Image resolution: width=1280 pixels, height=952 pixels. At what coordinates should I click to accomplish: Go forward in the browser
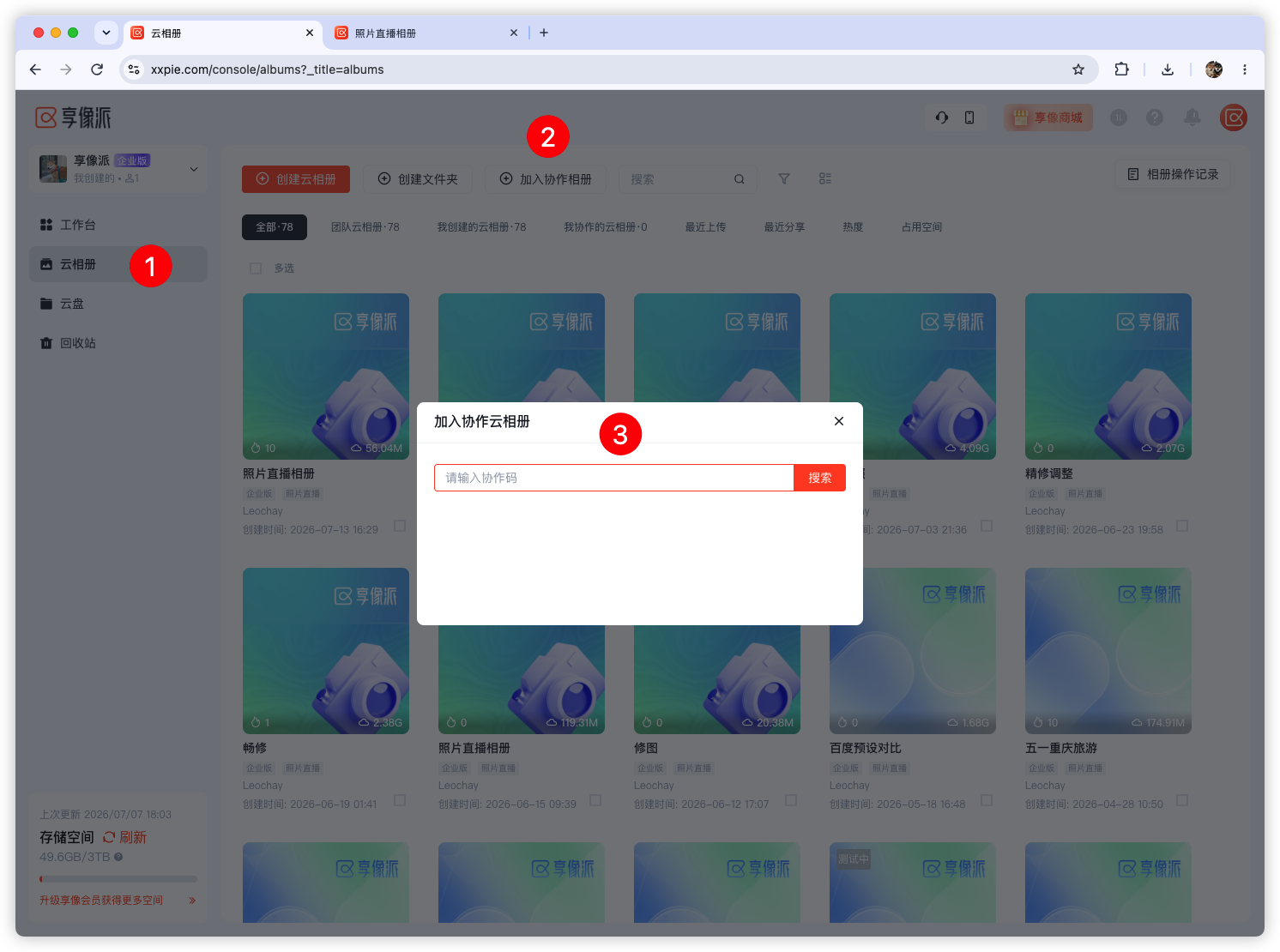[x=66, y=69]
